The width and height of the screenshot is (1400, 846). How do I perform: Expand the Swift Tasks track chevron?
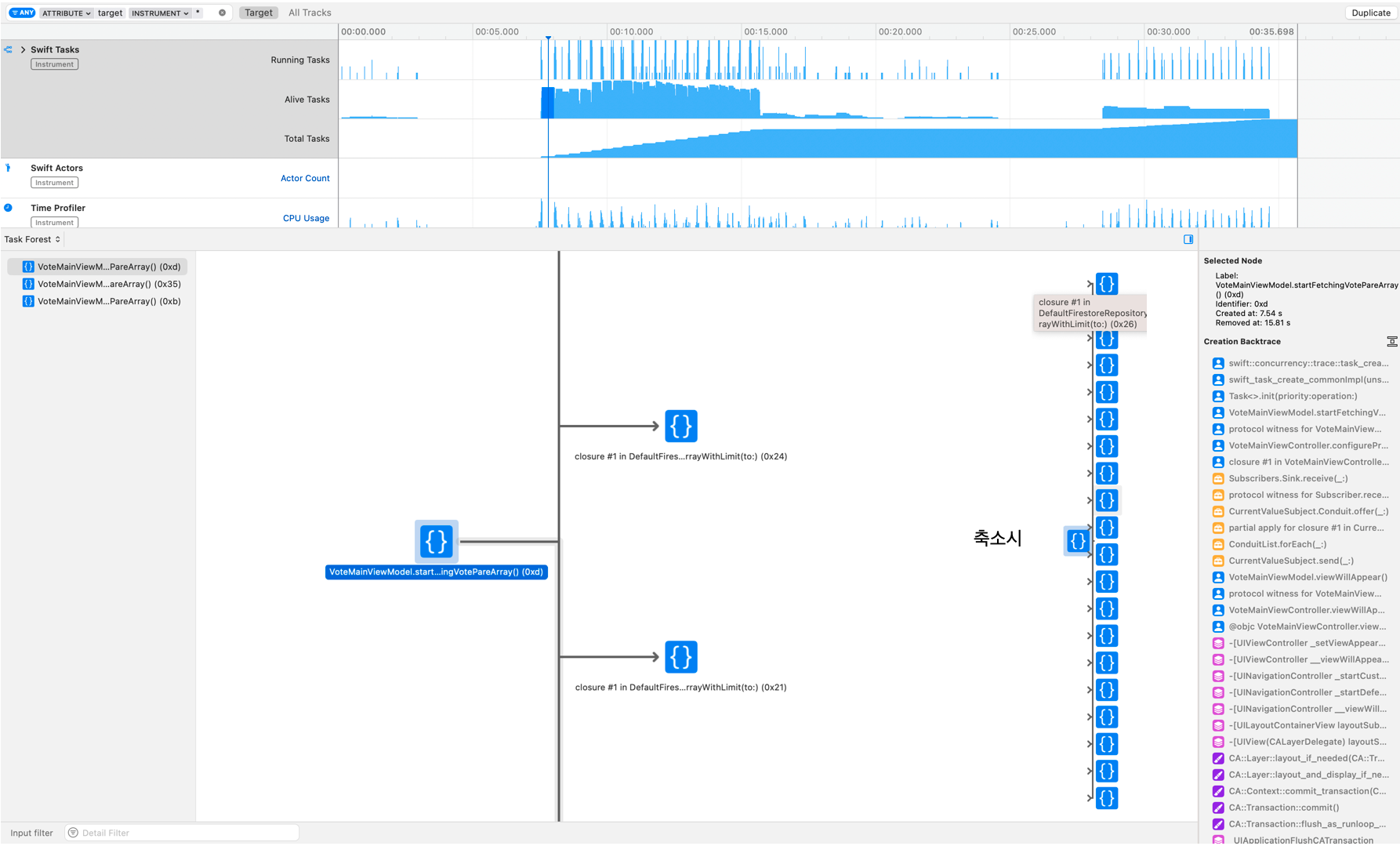coord(23,49)
